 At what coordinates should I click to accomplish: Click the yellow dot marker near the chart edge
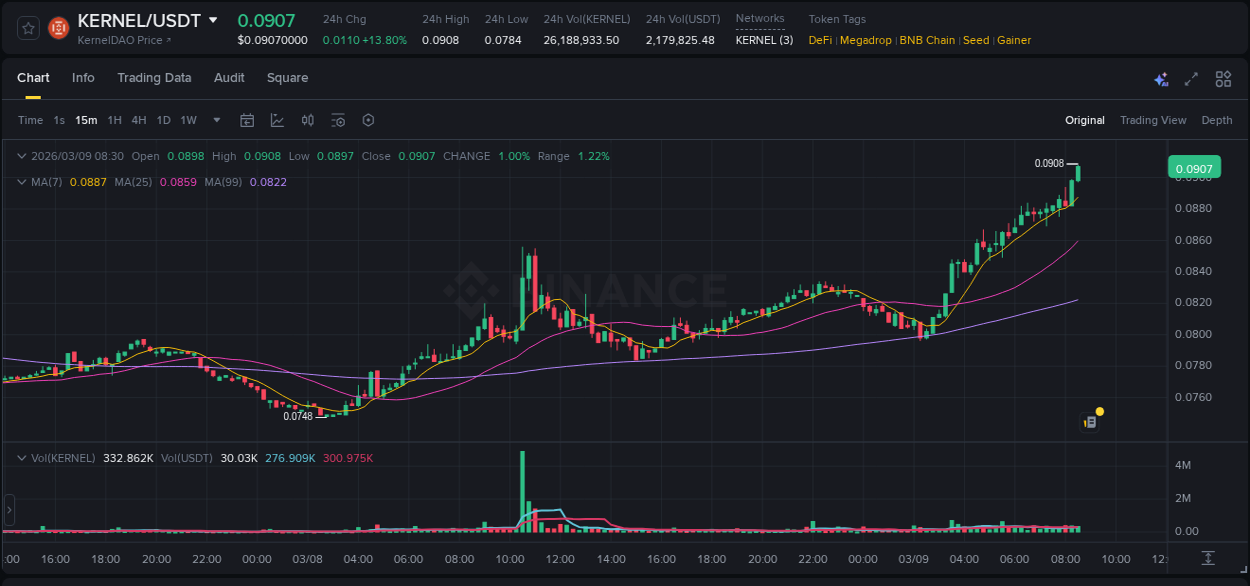click(x=1099, y=411)
